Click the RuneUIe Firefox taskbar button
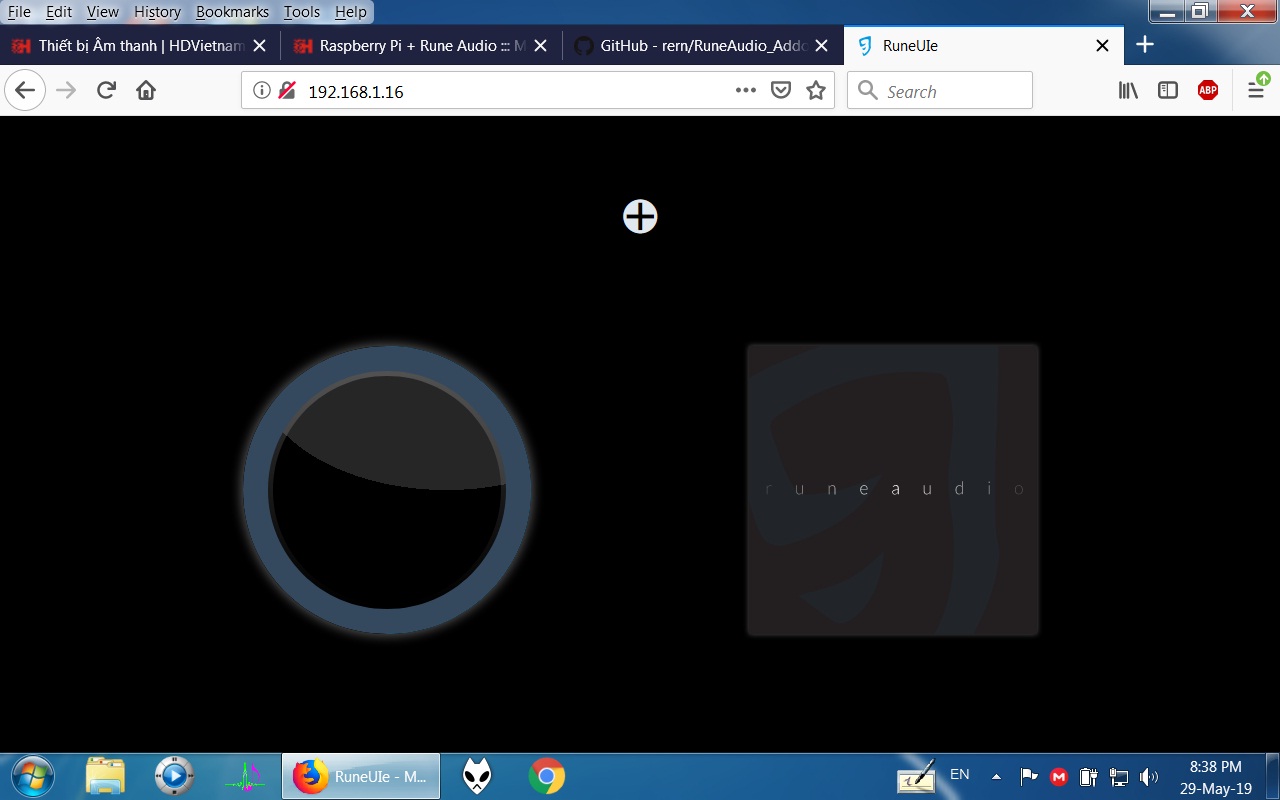Screen dimensions: 1280x800 (361, 776)
